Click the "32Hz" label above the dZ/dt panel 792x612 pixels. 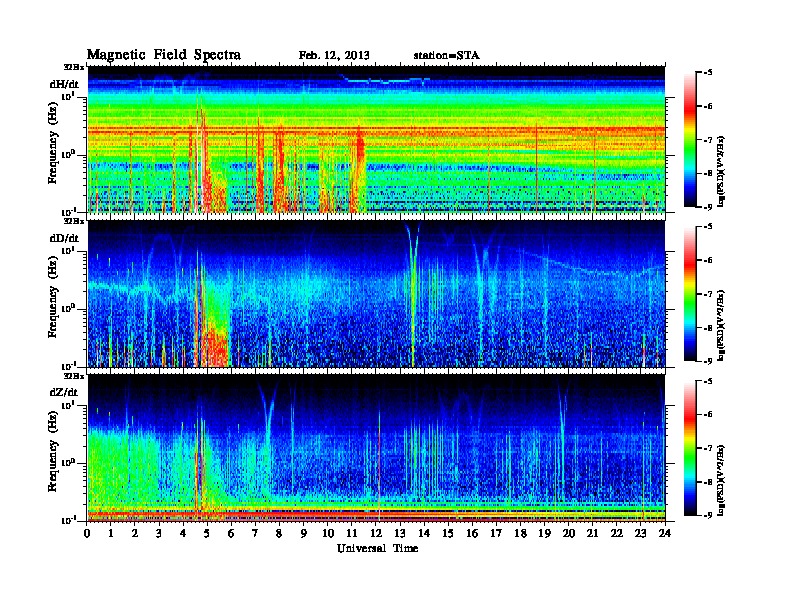click(x=74, y=376)
